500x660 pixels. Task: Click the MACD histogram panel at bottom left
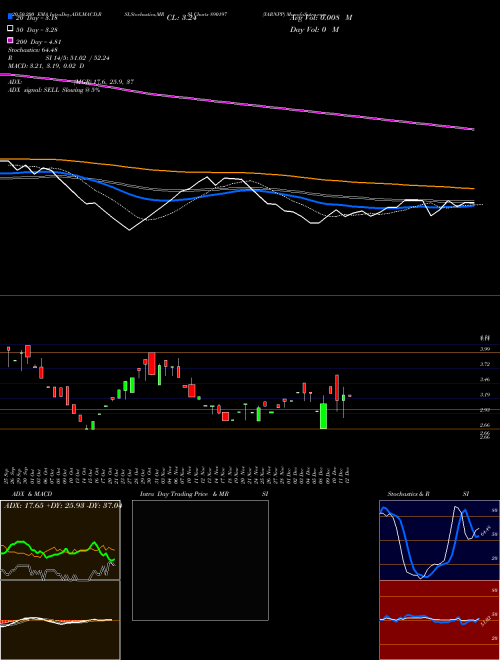pyautogui.click(x=60, y=620)
